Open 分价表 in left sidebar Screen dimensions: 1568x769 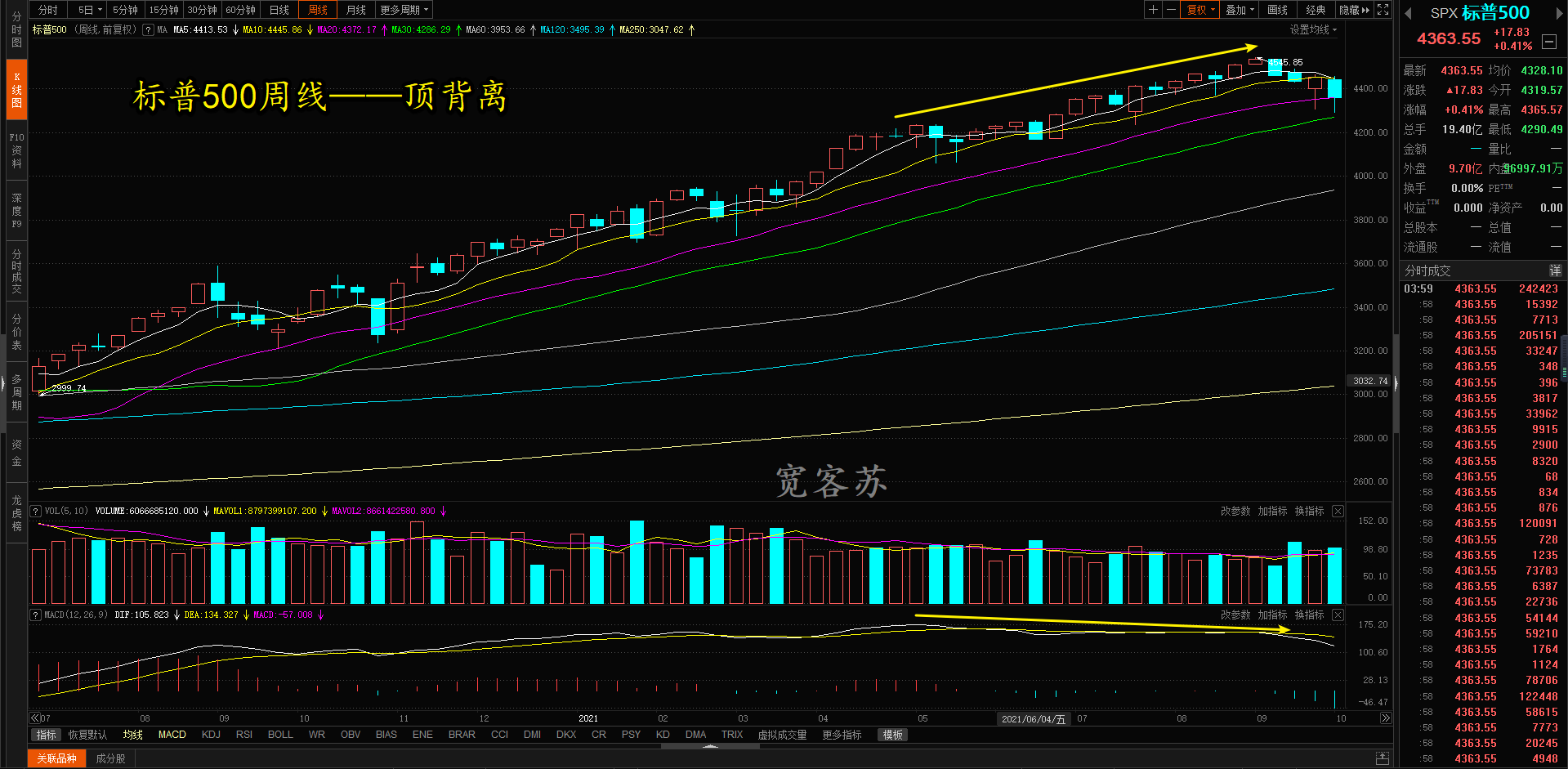[16, 333]
